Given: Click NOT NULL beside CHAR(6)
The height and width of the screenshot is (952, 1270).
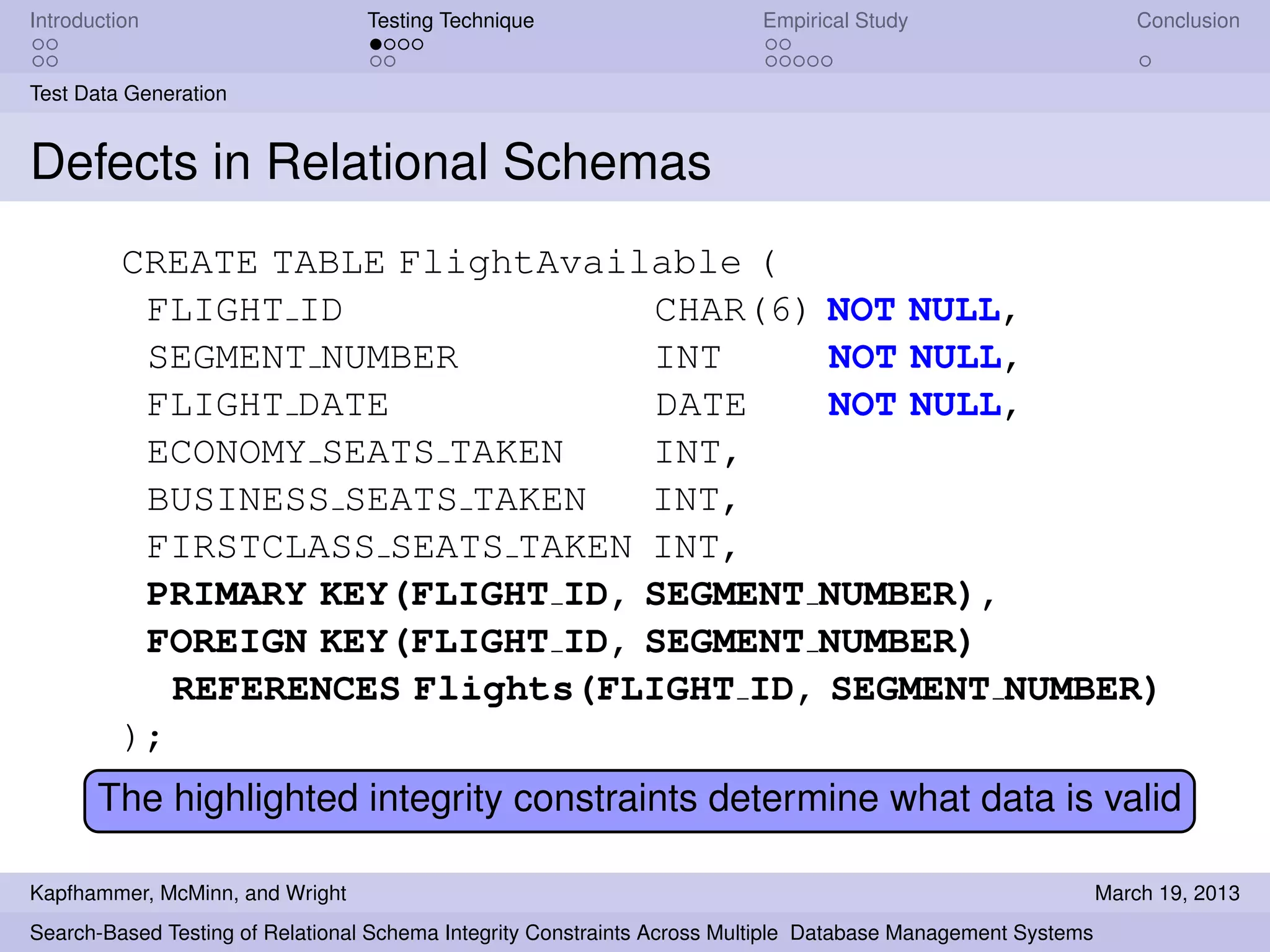Looking at the screenshot, I should [914, 310].
